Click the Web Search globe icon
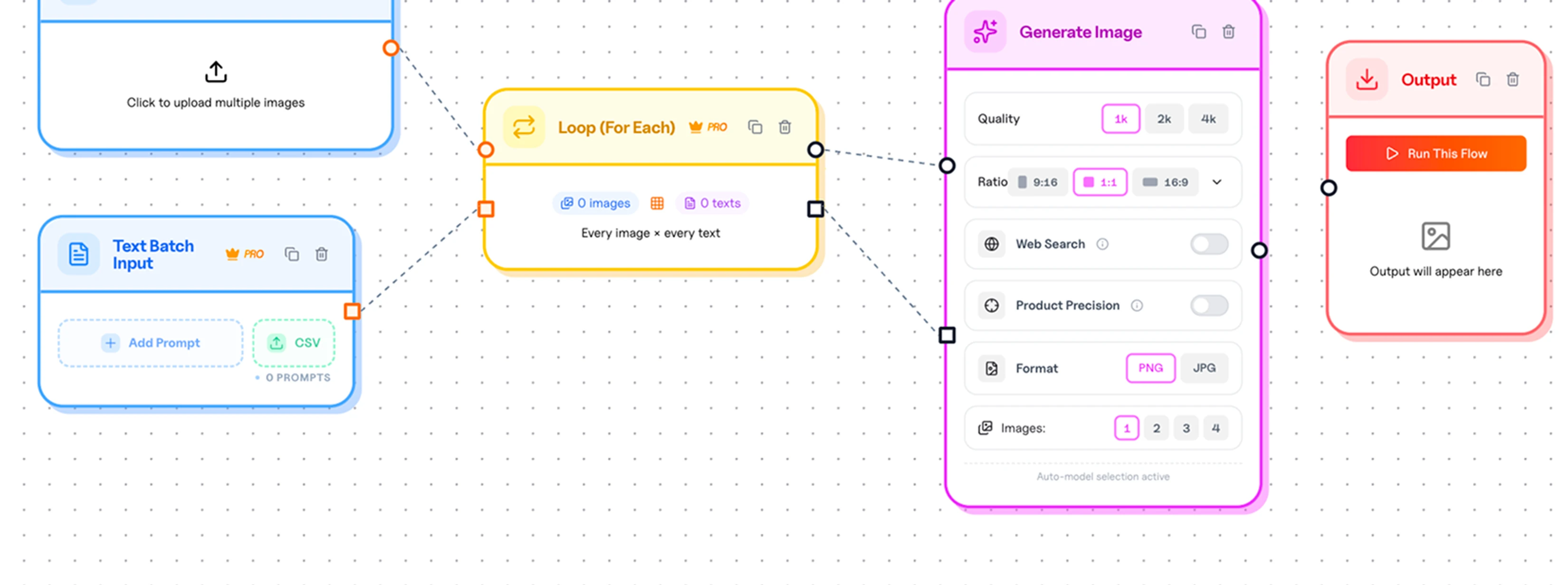 (x=992, y=244)
